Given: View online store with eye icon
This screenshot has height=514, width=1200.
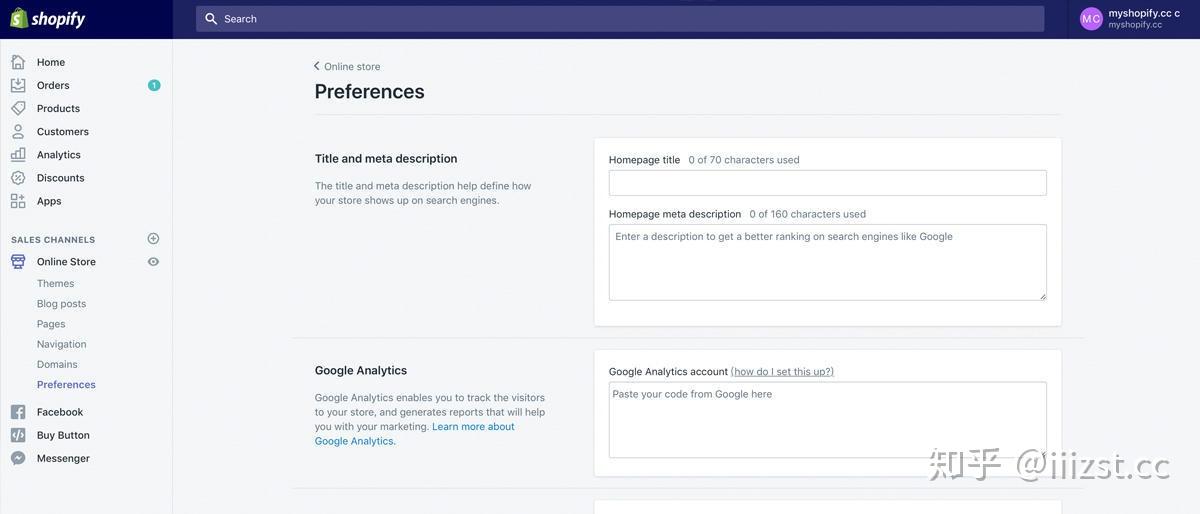Looking at the screenshot, I should (x=153, y=261).
